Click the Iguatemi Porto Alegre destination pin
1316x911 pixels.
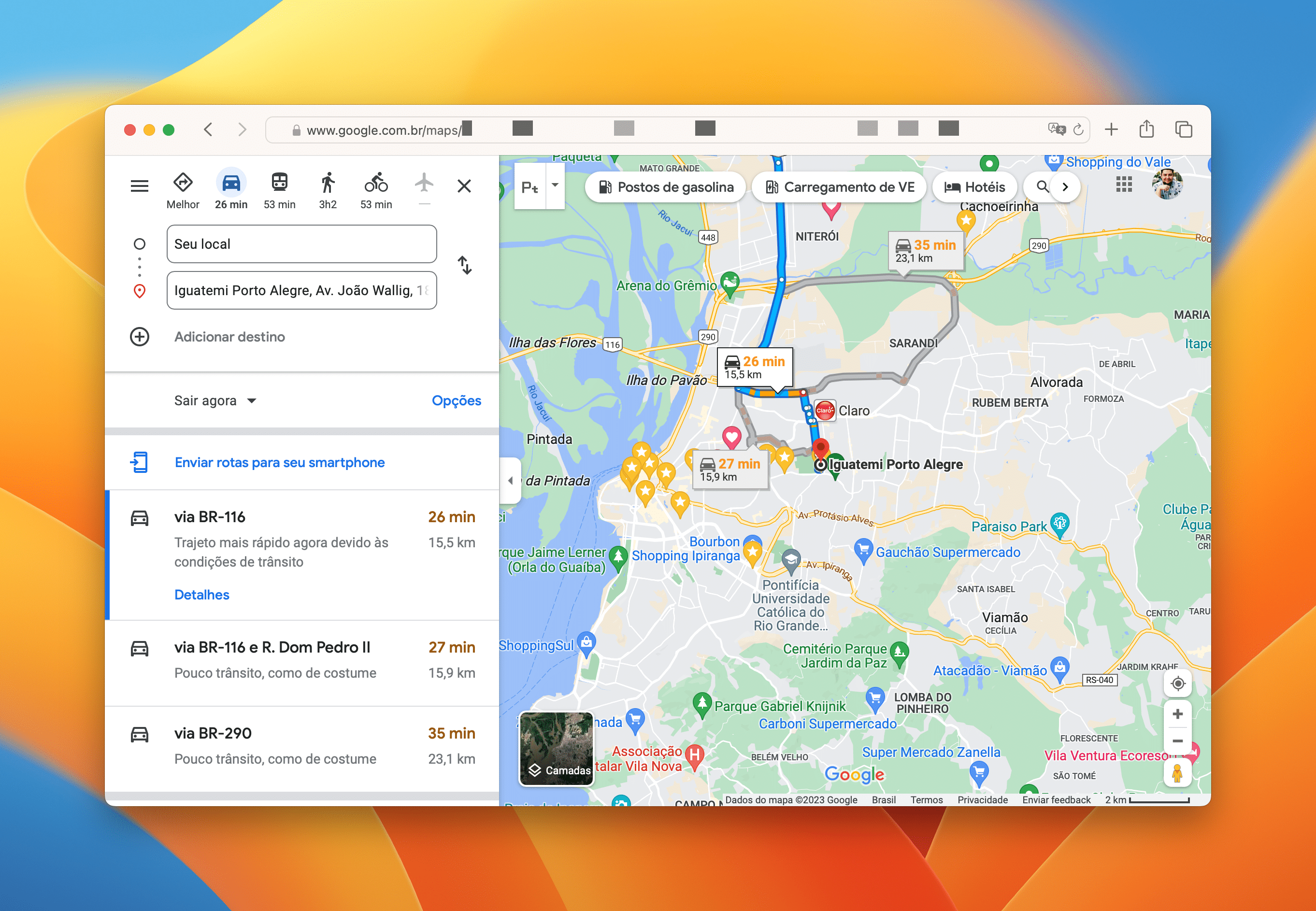[x=820, y=451]
